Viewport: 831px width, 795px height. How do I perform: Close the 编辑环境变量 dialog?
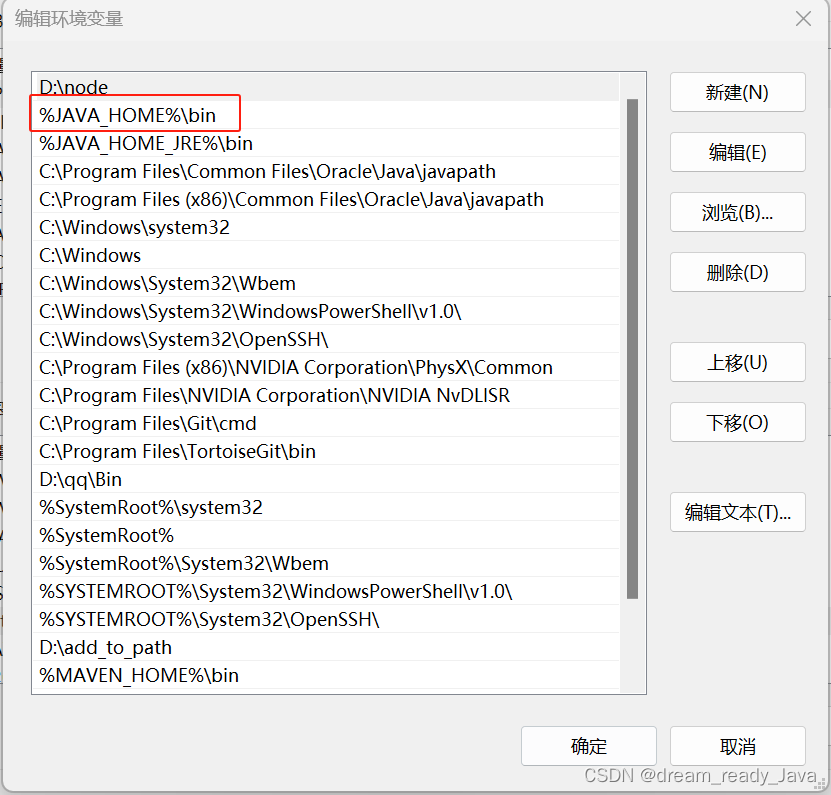point(803,19)
